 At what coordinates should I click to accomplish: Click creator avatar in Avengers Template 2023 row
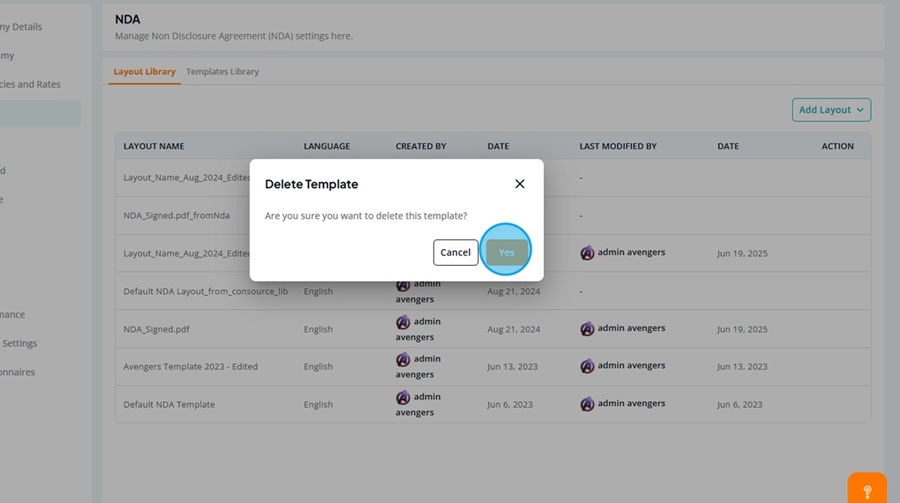point(403,359)
